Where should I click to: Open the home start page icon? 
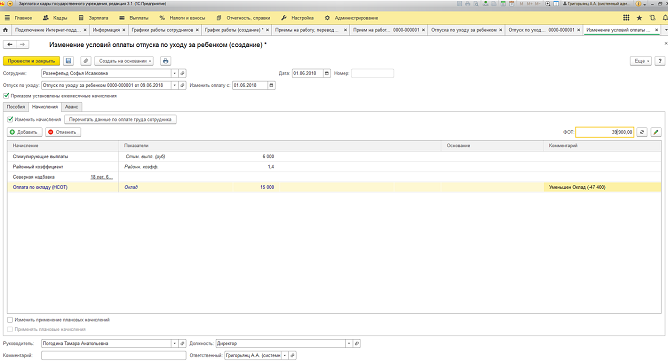pyautogui.click(x=5, y=30)
